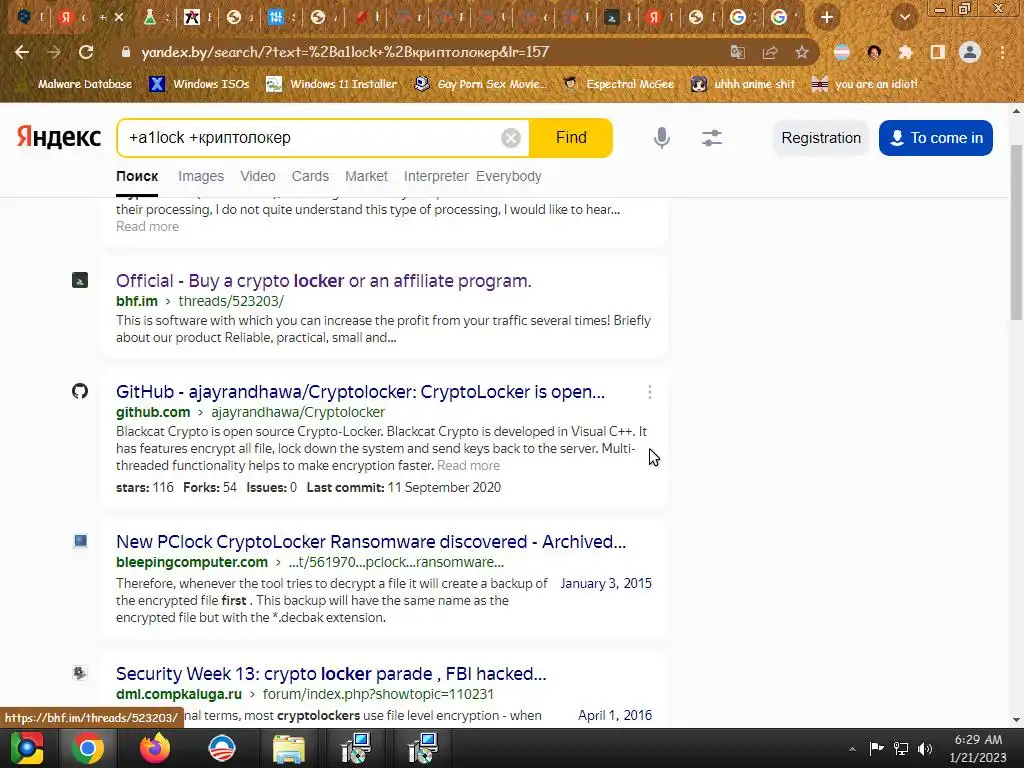Open the Windows 11 Installer bookmark

coord(332,84)
